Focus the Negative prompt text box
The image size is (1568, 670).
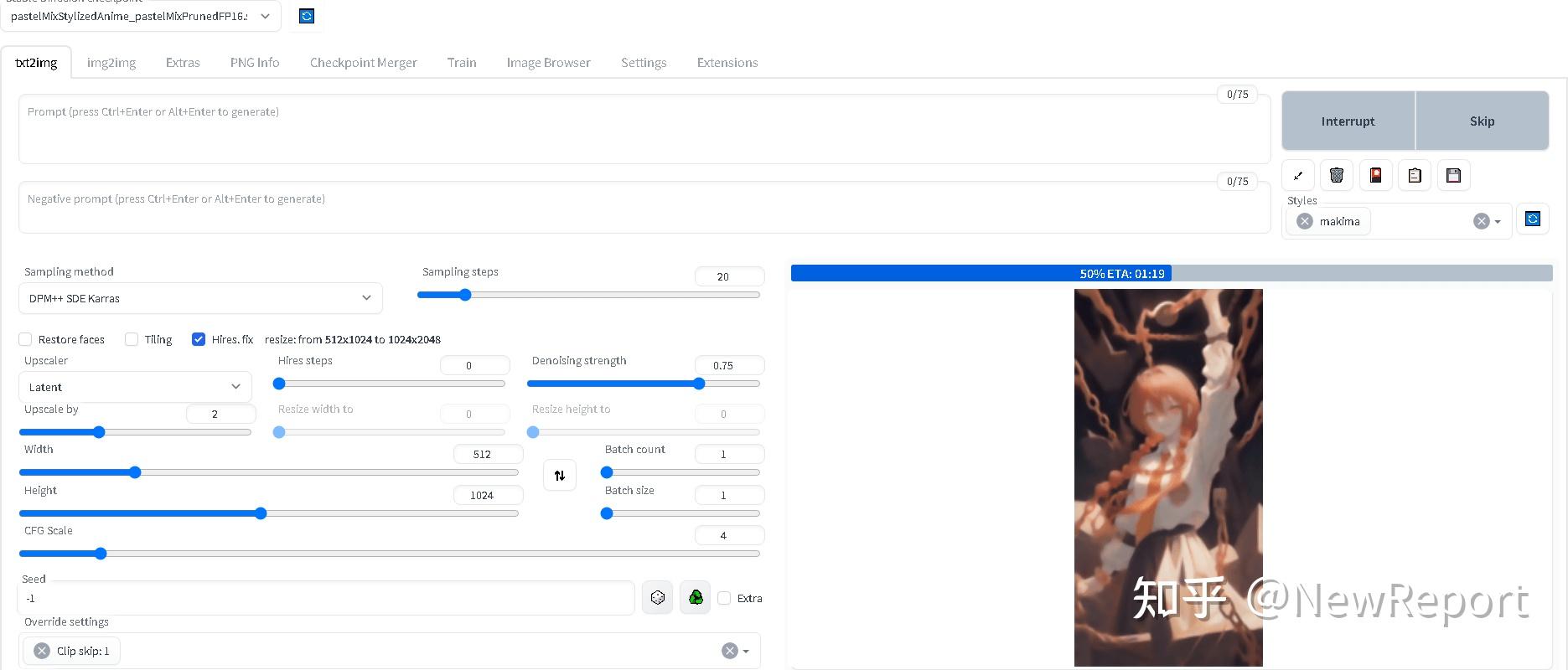tap(644, 208)
